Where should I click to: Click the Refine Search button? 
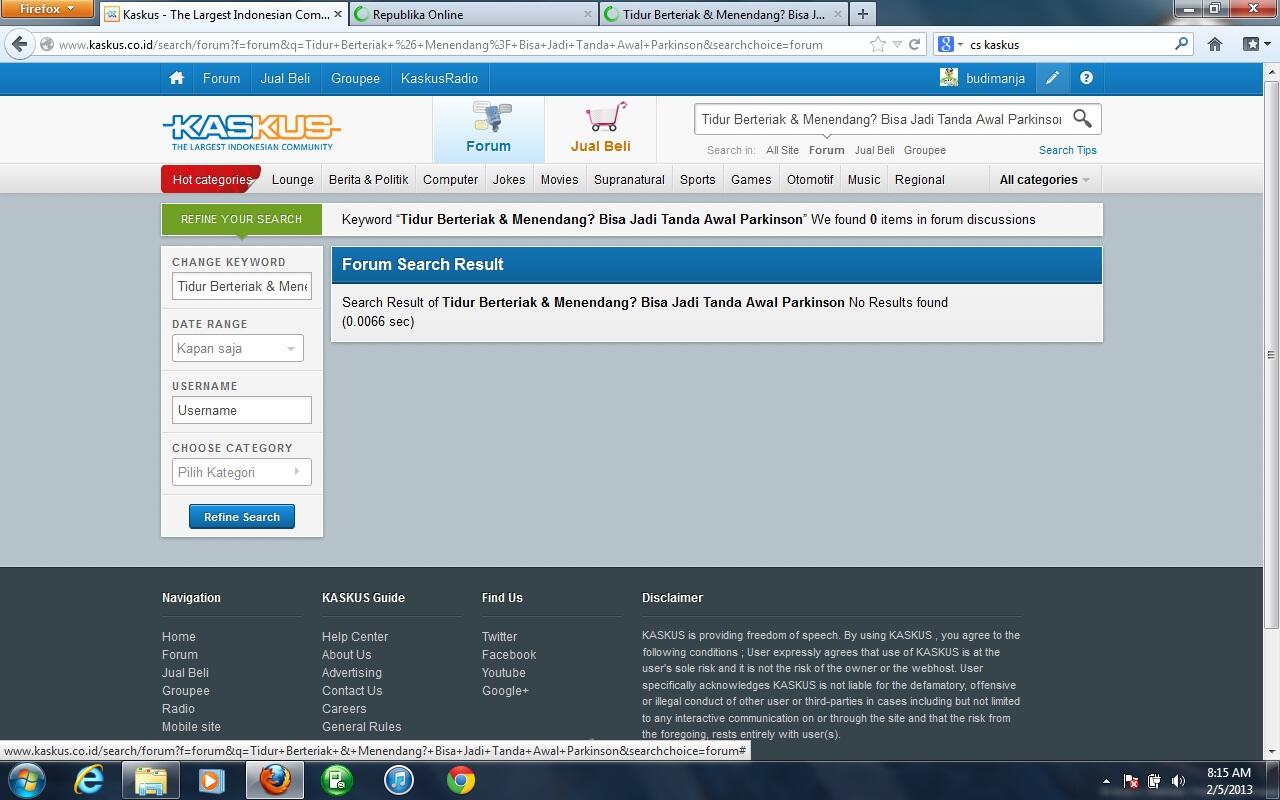click(242, 517)
